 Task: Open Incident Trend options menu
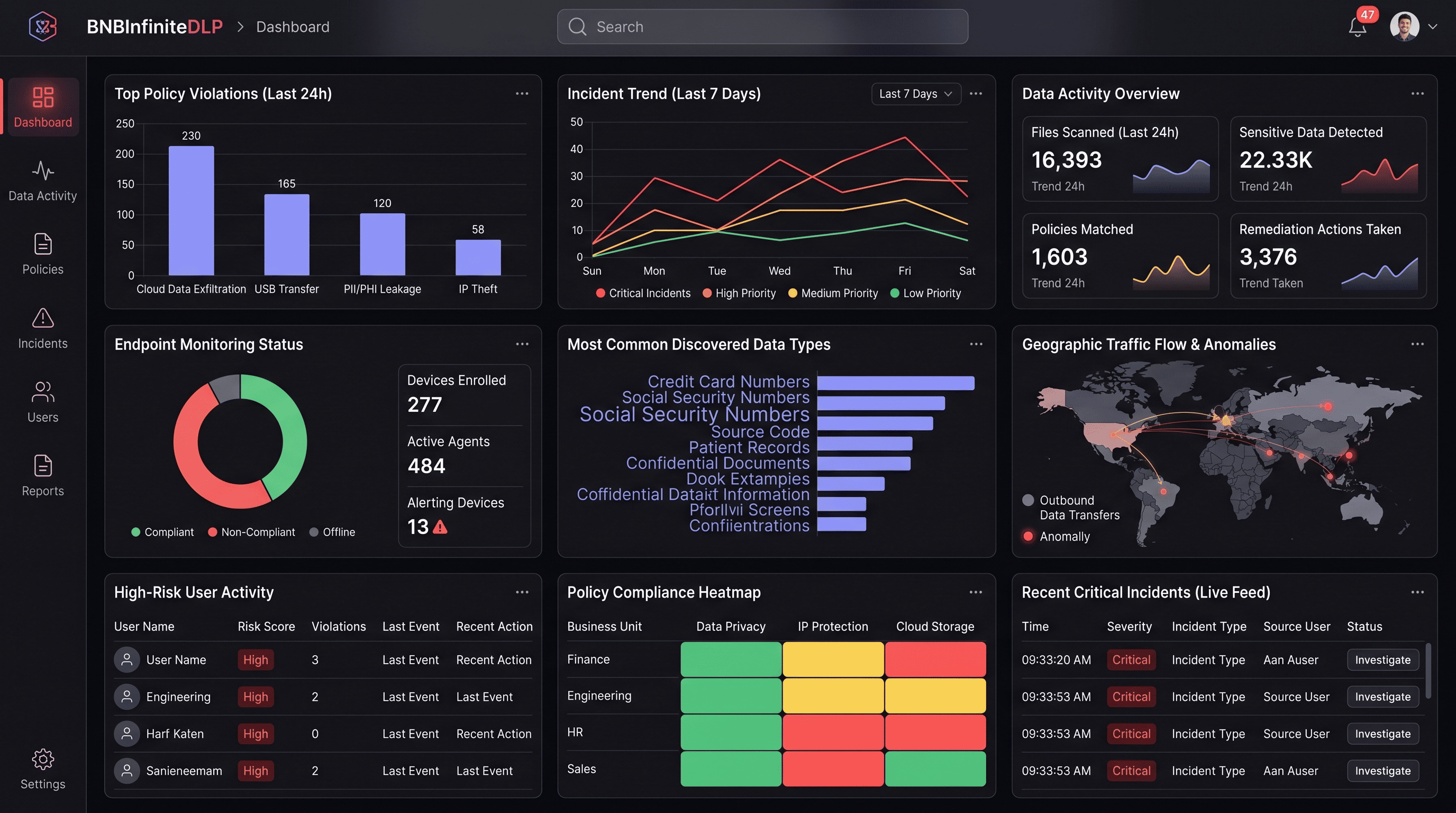click(976, 94)
